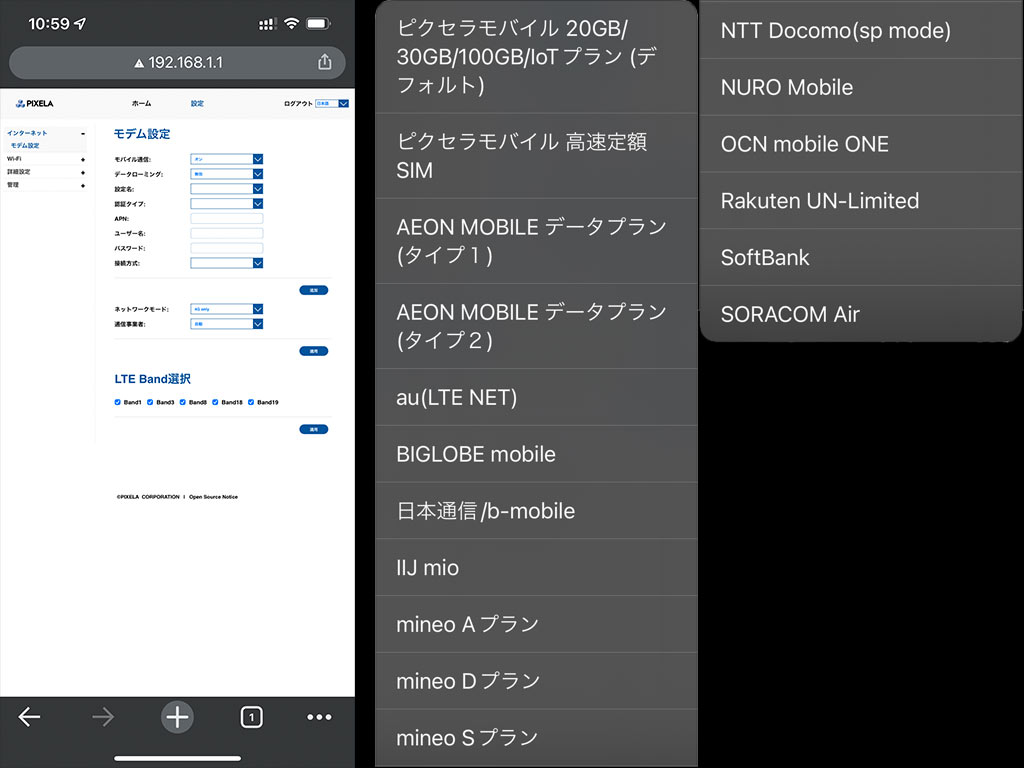Toggle the Band1 checkbox
The image size is (1024, 768).
[x=118, y=402]
